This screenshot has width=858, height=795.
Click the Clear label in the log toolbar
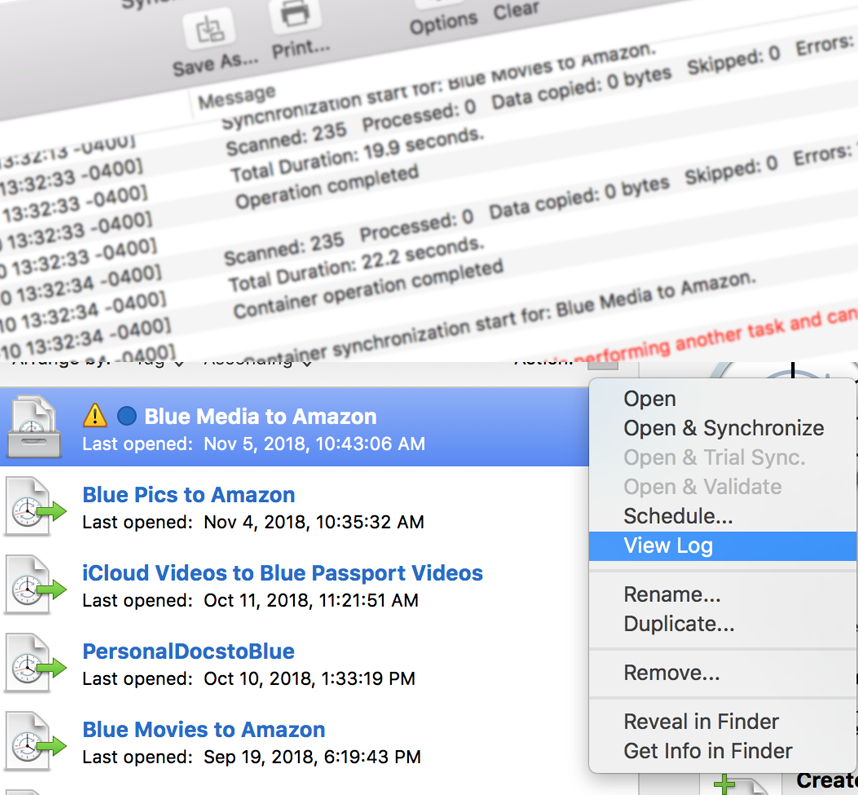click(x=516, y=9)
